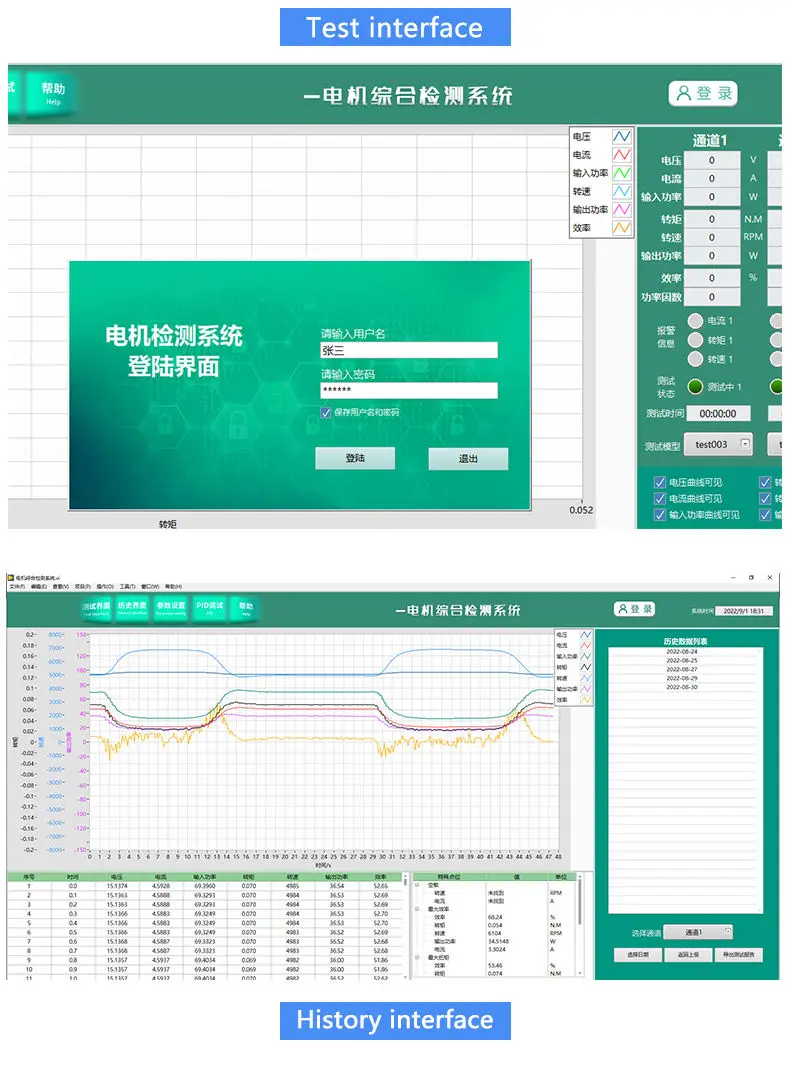The height and width of the screenshot is (1066, 790).
Task: Open the 查看(V) menu
Action: pos(61,586)
